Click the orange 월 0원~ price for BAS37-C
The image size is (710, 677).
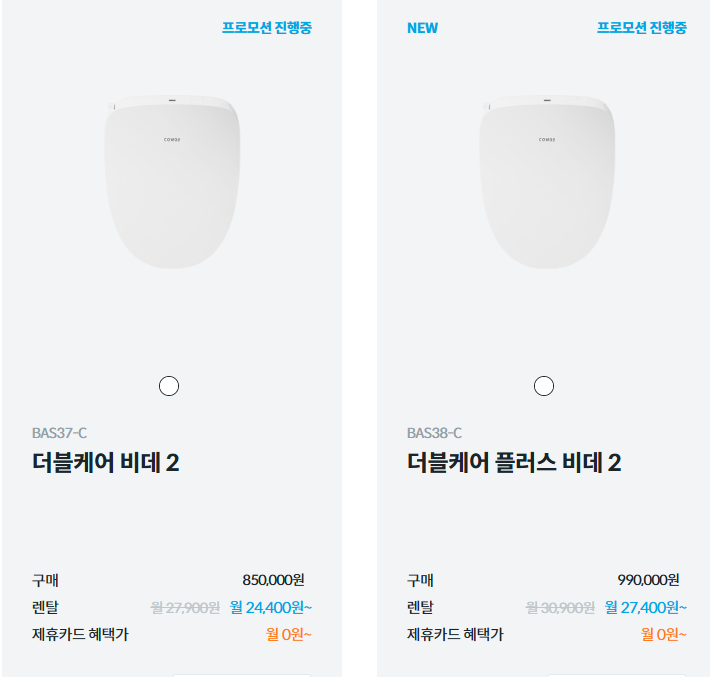click(x=289, y=634)
